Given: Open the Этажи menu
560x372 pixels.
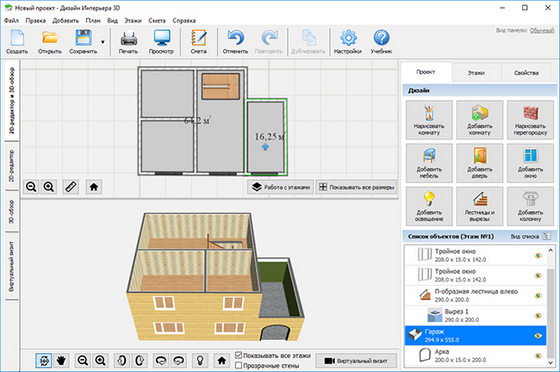Looking at the screenshot, I should click(x=133, y=20).
